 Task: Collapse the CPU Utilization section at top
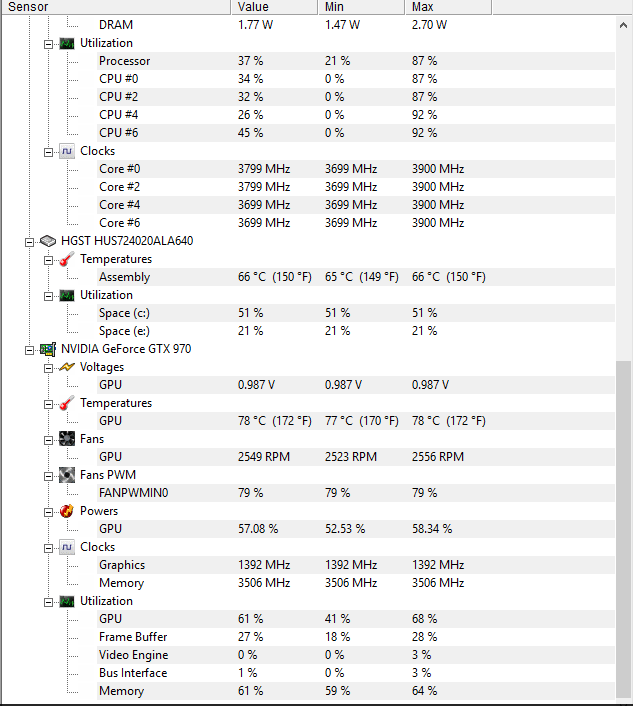(x=48, y=44)
